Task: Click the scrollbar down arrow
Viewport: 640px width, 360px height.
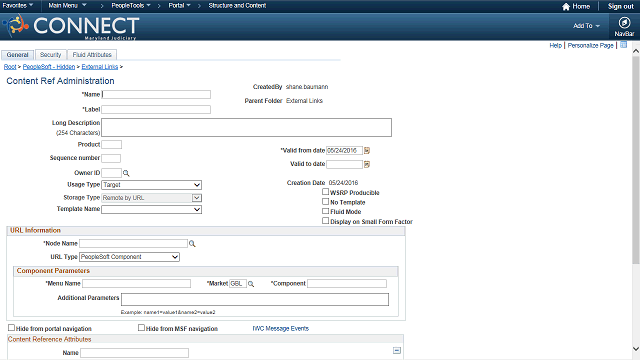Action: (x=636, y=349)
